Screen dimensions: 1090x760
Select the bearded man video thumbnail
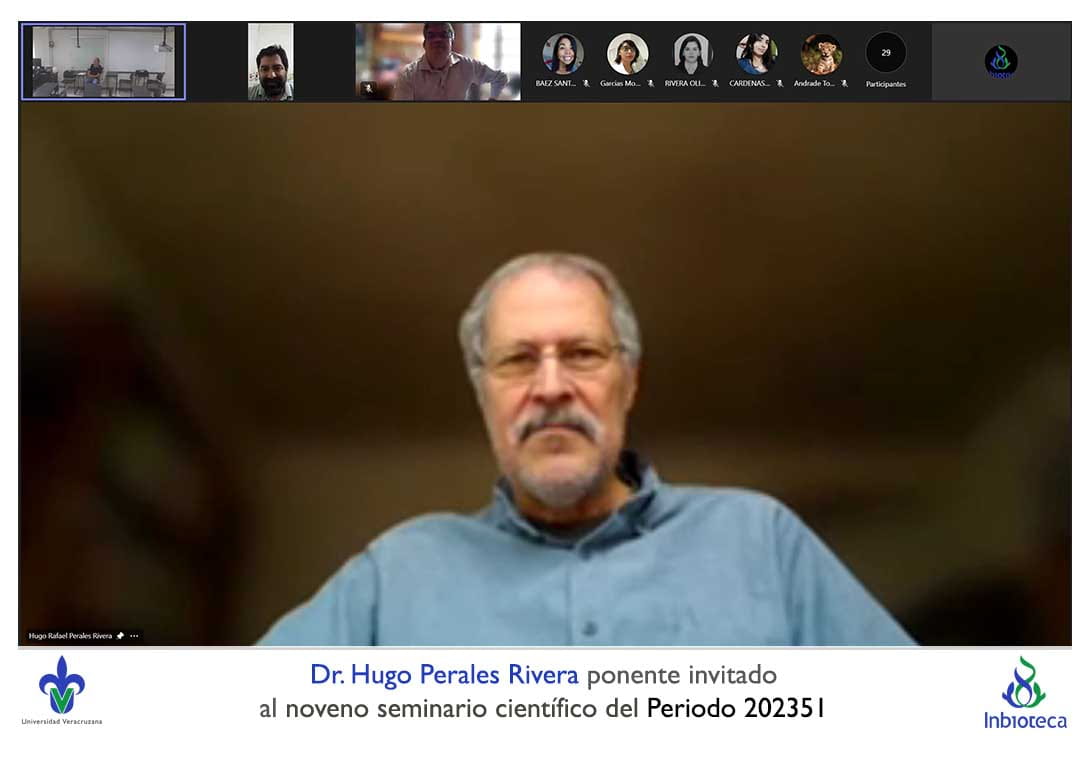pyautogui.click(x=271, y=62)
